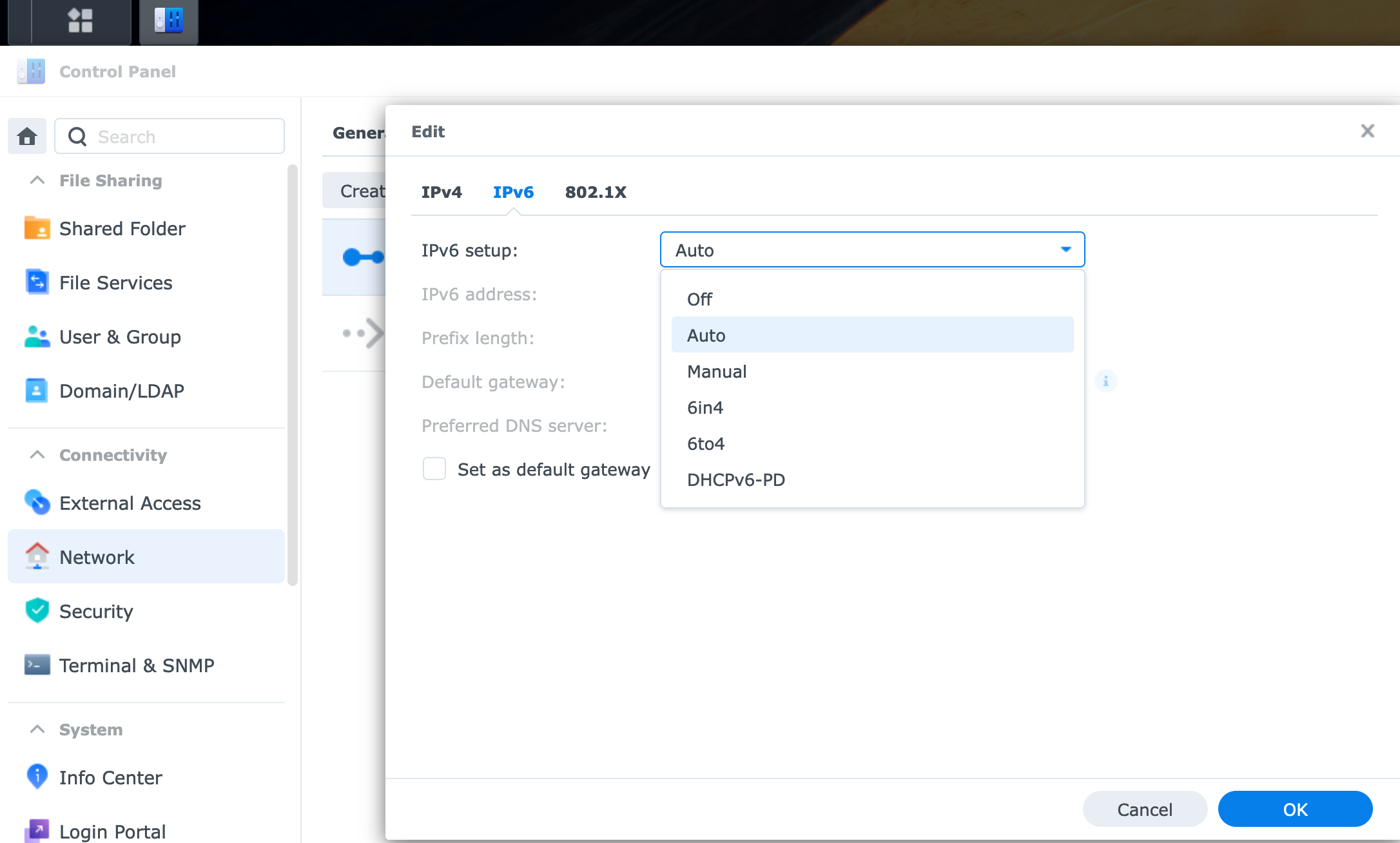1400x843 pixels.
Task: Click the Network icon in sidebar
Action: pyautogui.click(x=36, y=557)
